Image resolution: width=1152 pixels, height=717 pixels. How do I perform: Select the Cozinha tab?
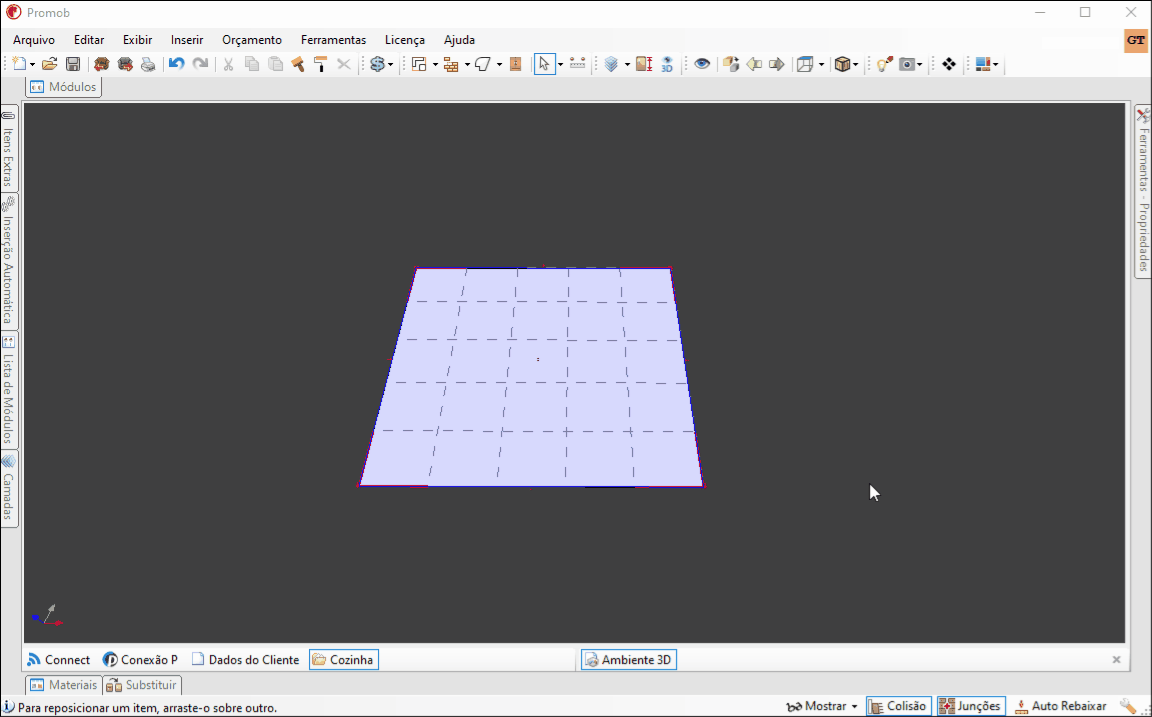point(344,660)
